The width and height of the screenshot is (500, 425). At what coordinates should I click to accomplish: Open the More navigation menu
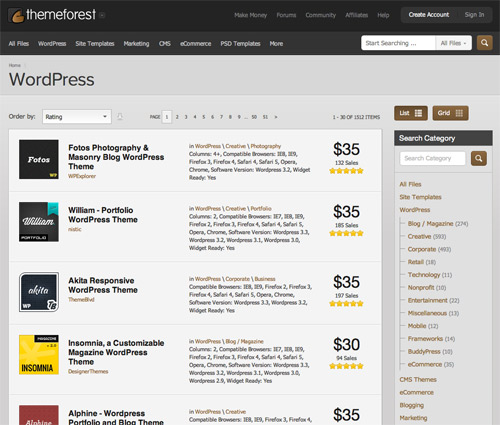point(276,44)
